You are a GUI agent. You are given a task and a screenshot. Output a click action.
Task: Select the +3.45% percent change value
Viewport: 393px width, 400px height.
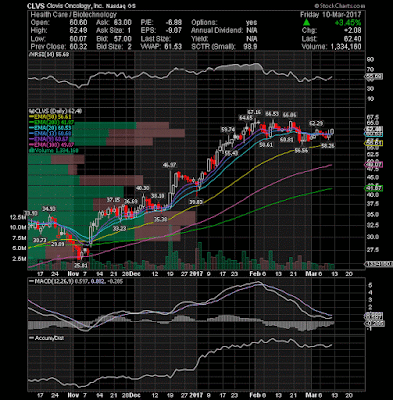(x=348, y=23)
